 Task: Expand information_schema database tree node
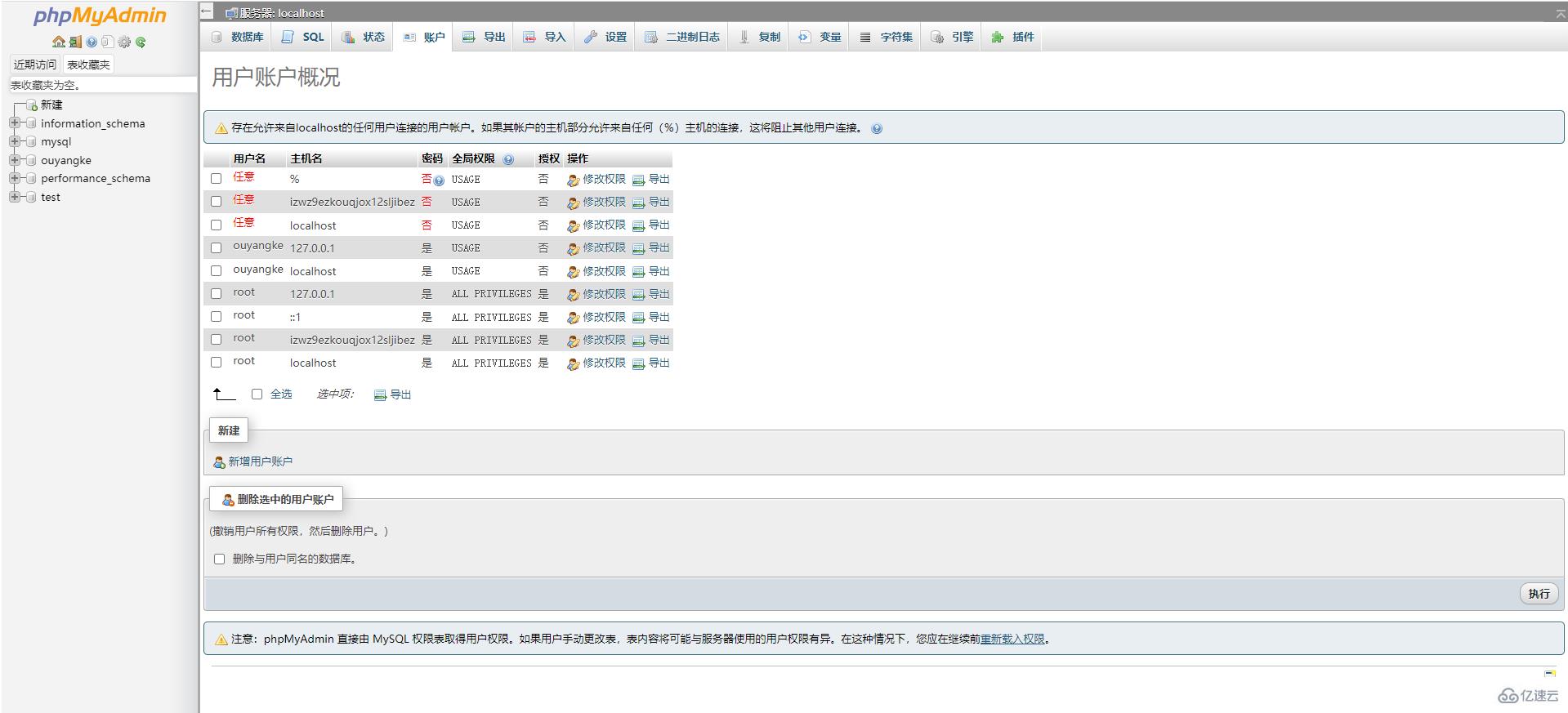tap(14, 123)
